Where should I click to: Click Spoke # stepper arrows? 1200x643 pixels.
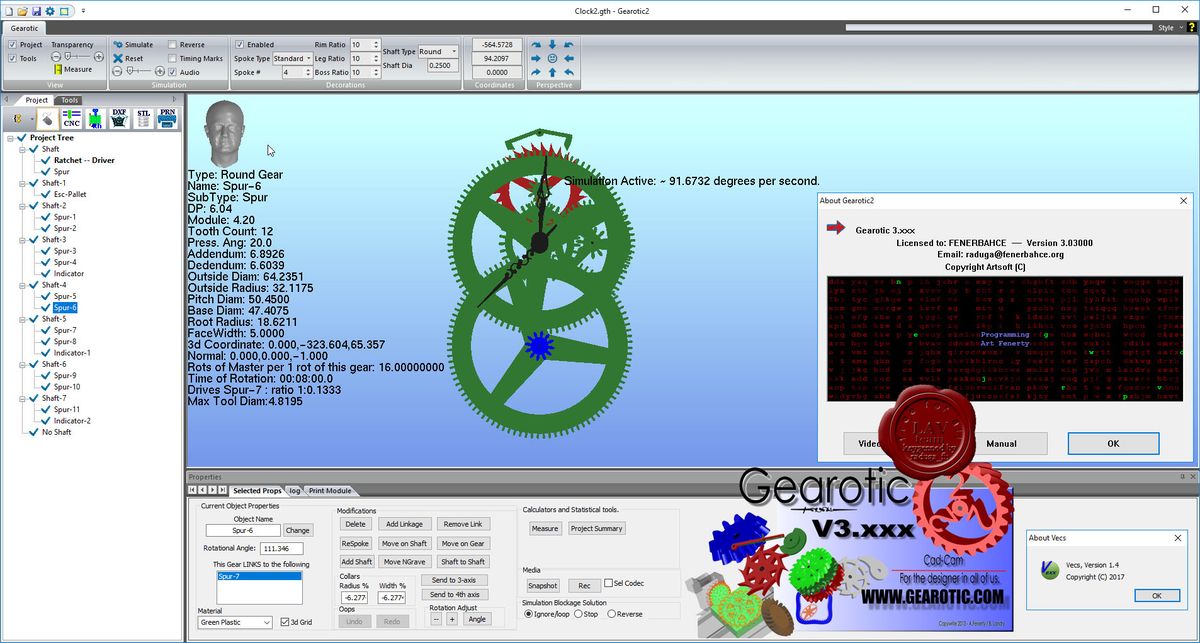tap(309, 73)
